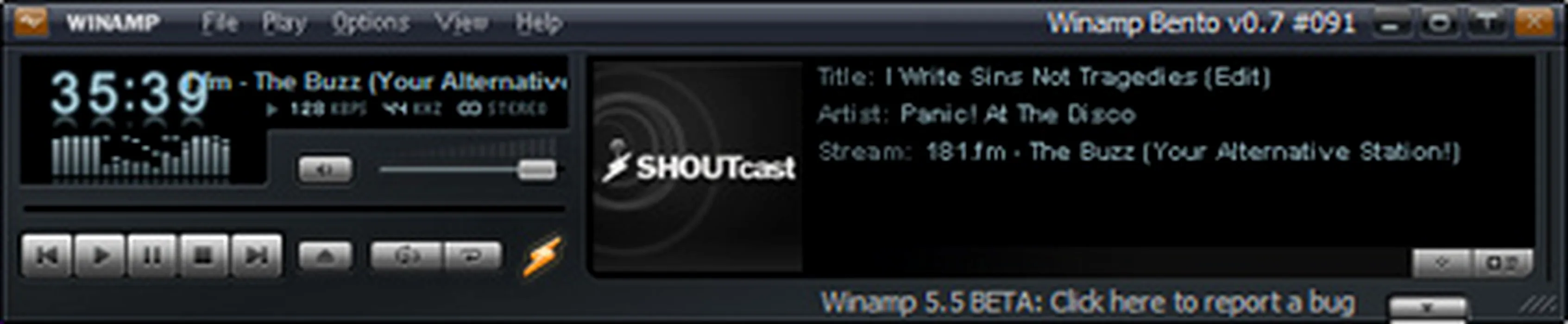Image resolution: width=1568 pixels, height=324 pixels.
Task: Toggle repeat mode
Action: click(x=472, y=256)
